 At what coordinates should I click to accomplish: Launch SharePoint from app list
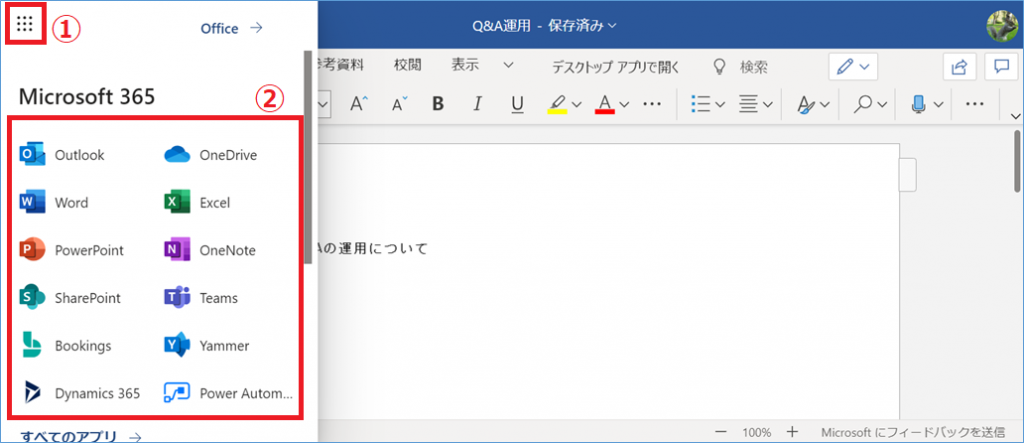pos(71,298)
